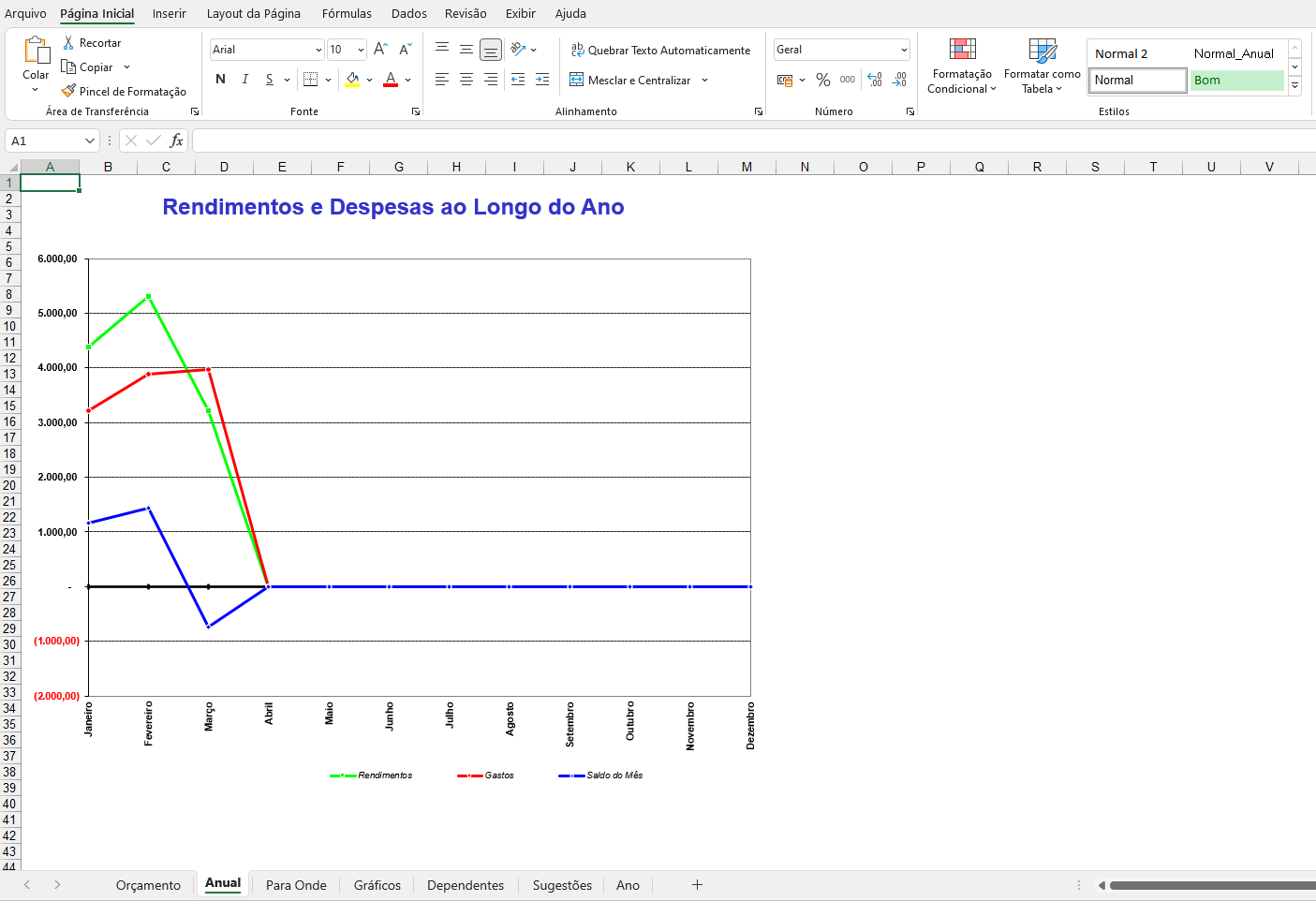Switch to the Orçamento sheet tab

(x=148, y=885)
